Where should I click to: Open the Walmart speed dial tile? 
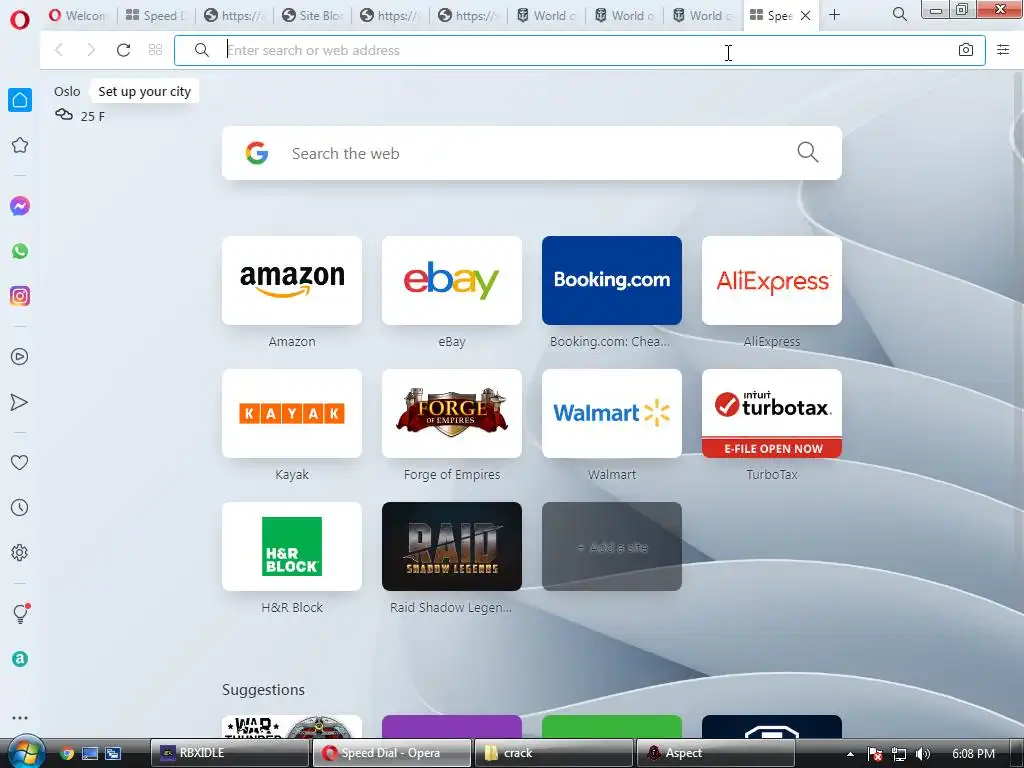(x=612, y=413)
